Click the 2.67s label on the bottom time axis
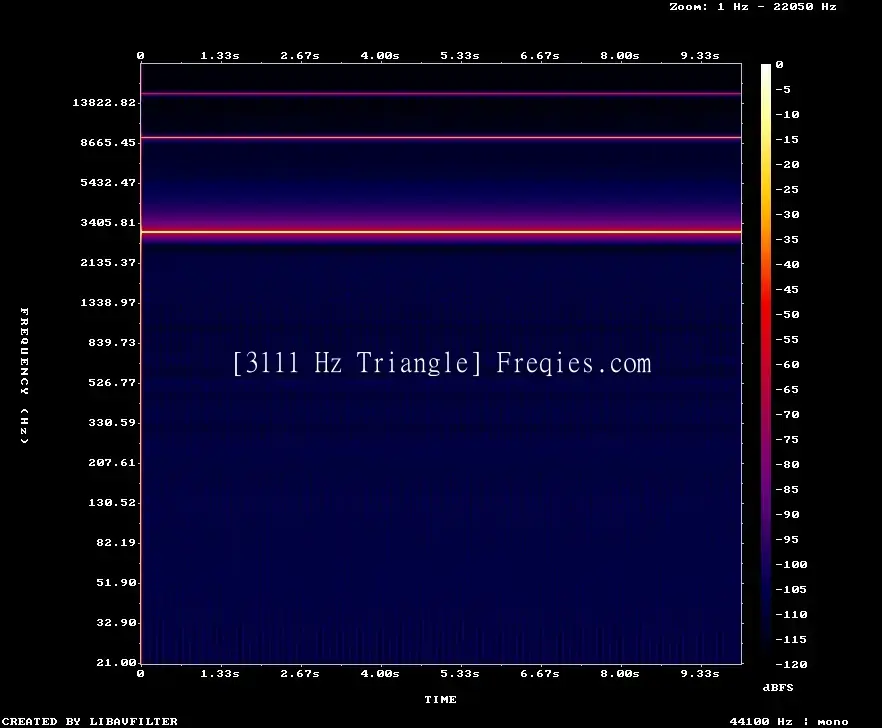882x728 pixels. click(x=300, y=673)
